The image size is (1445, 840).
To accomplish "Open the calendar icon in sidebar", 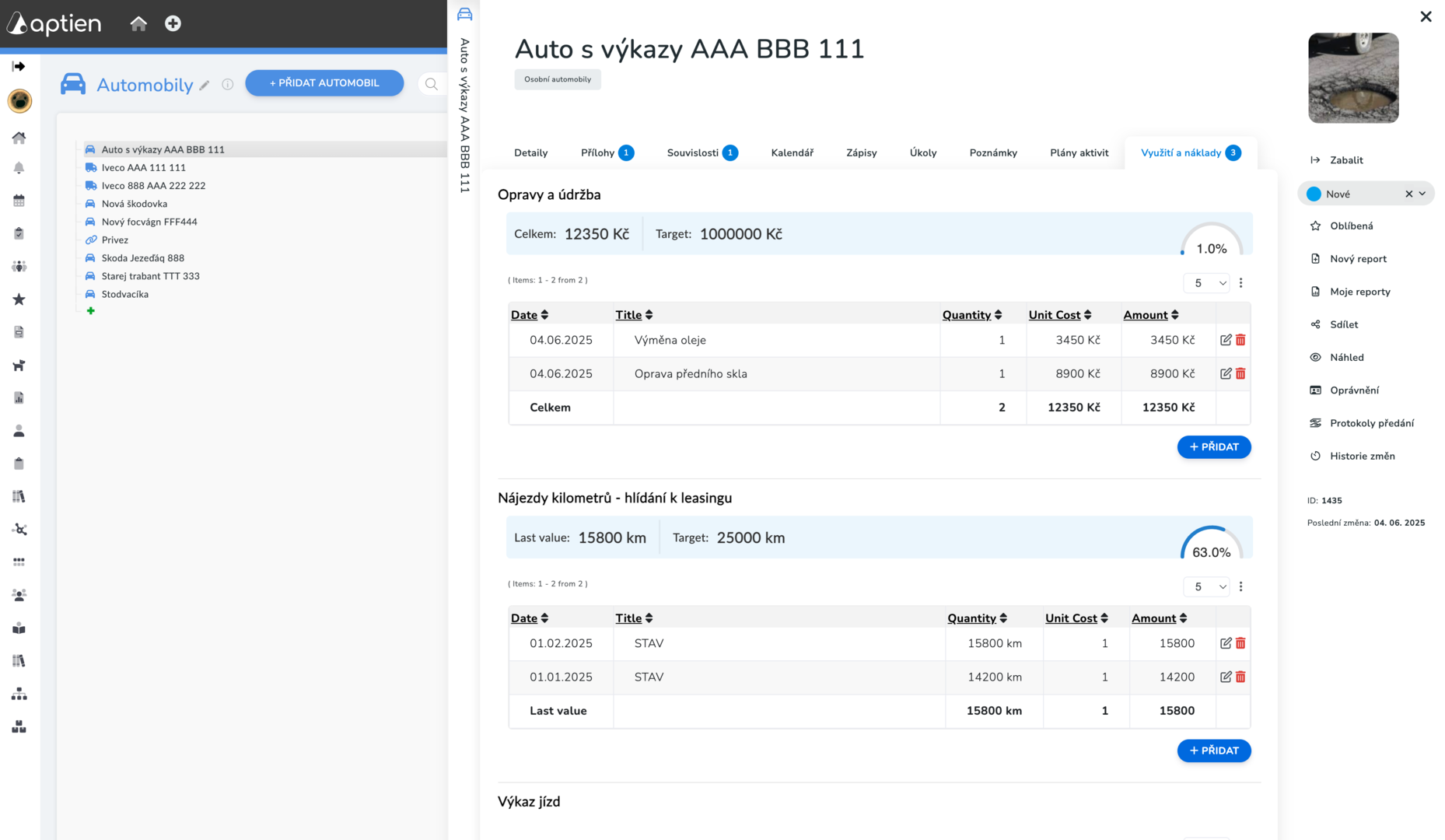I will tap(19, 201).
